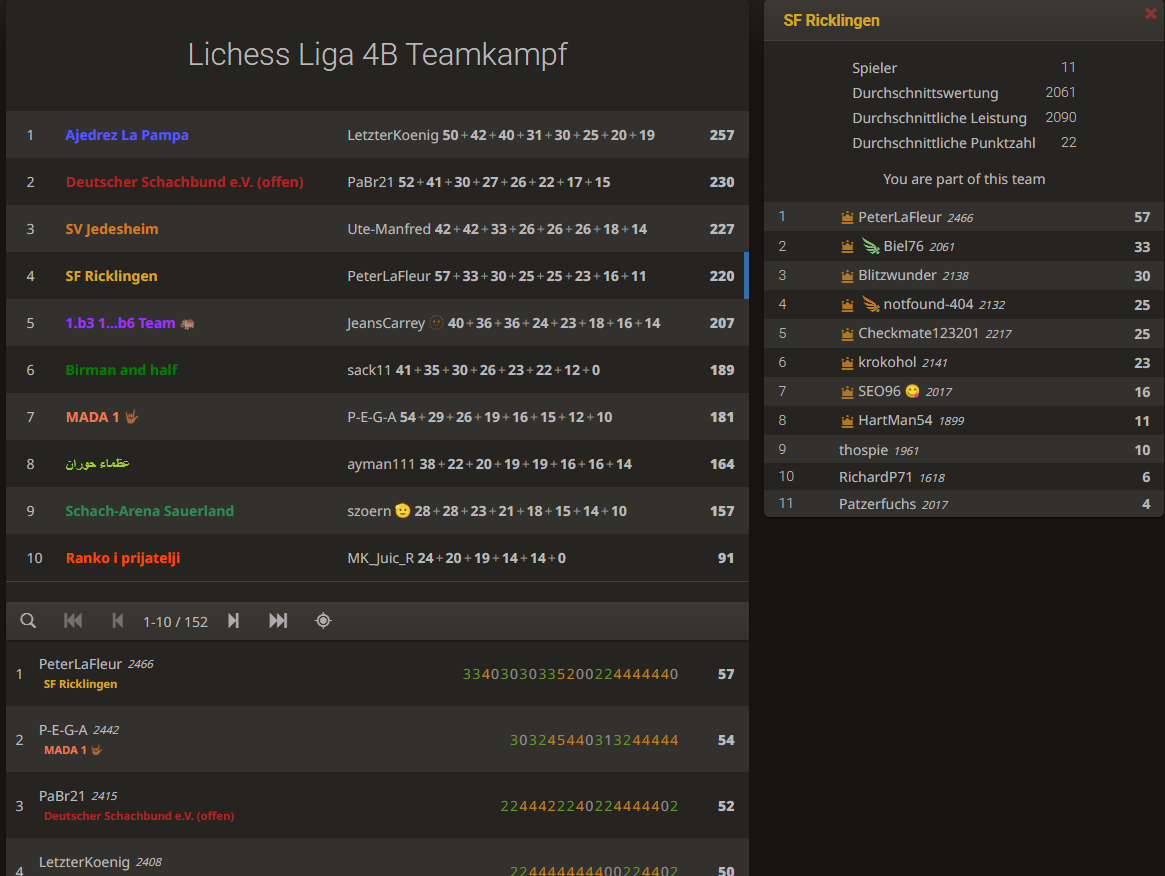The image size is (1165, 876).
Task: Open the Deutscher Schachbund e.V. team page
Action: (185, 181)
